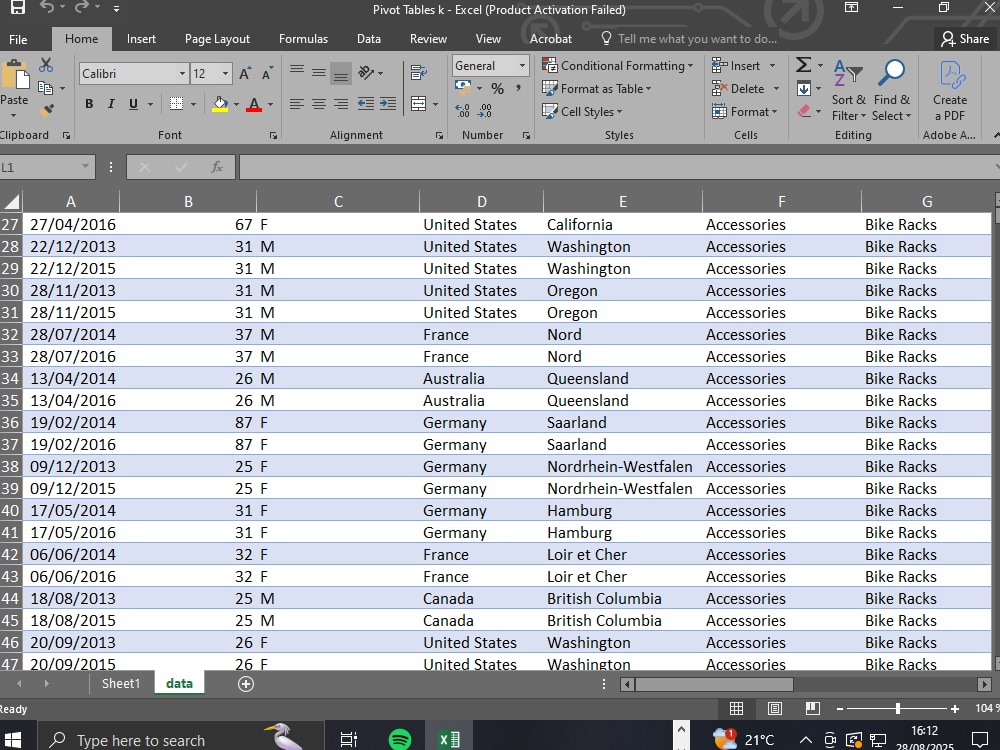Viewport: 1000px width, 750px height.
Task: Center text horizontally icon
Action: [319, 104]
